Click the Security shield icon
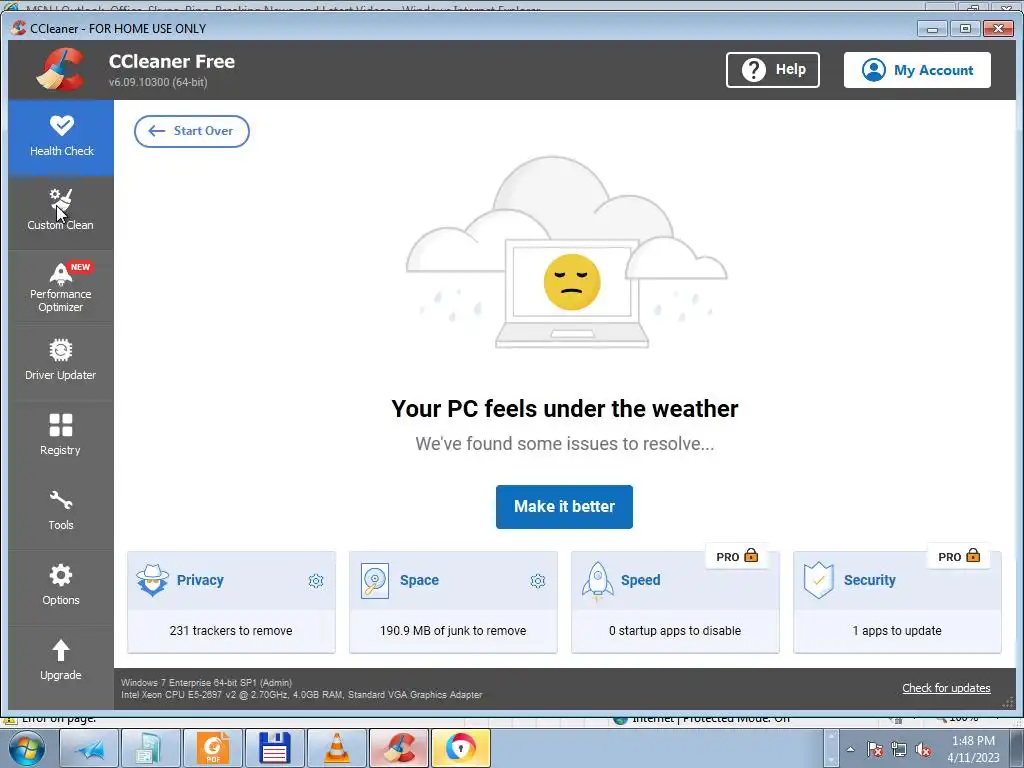 pyautogui.click(x=819, y=580)
